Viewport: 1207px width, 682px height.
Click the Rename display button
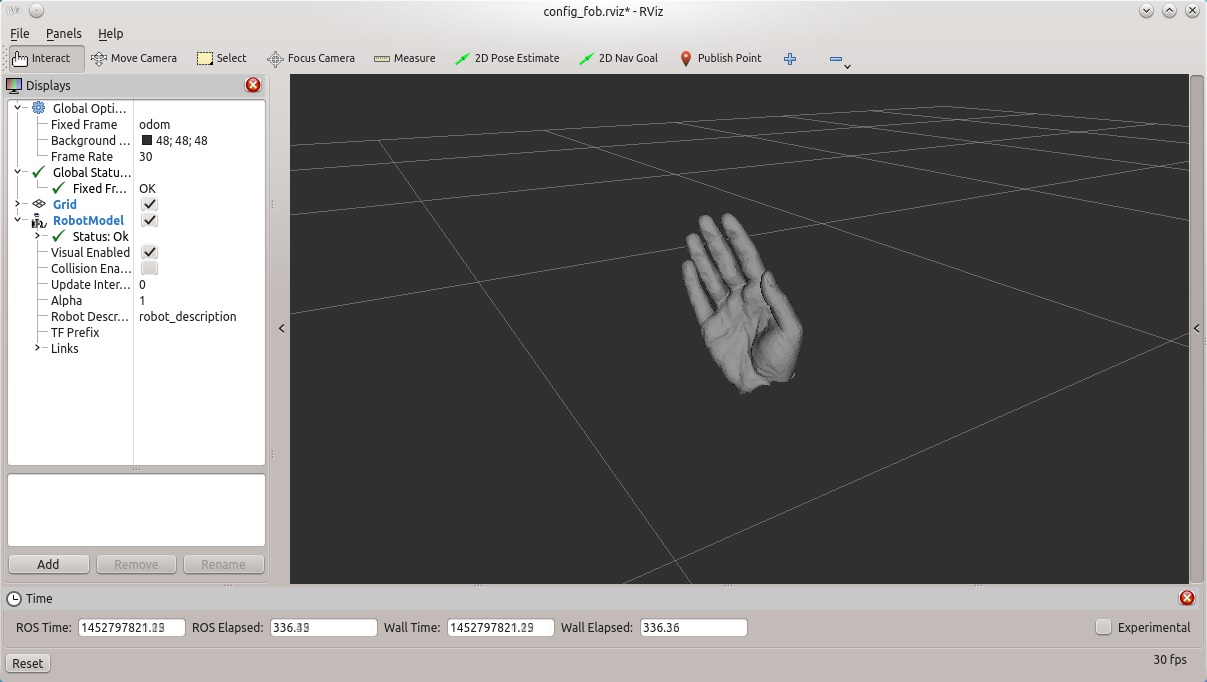223,564
